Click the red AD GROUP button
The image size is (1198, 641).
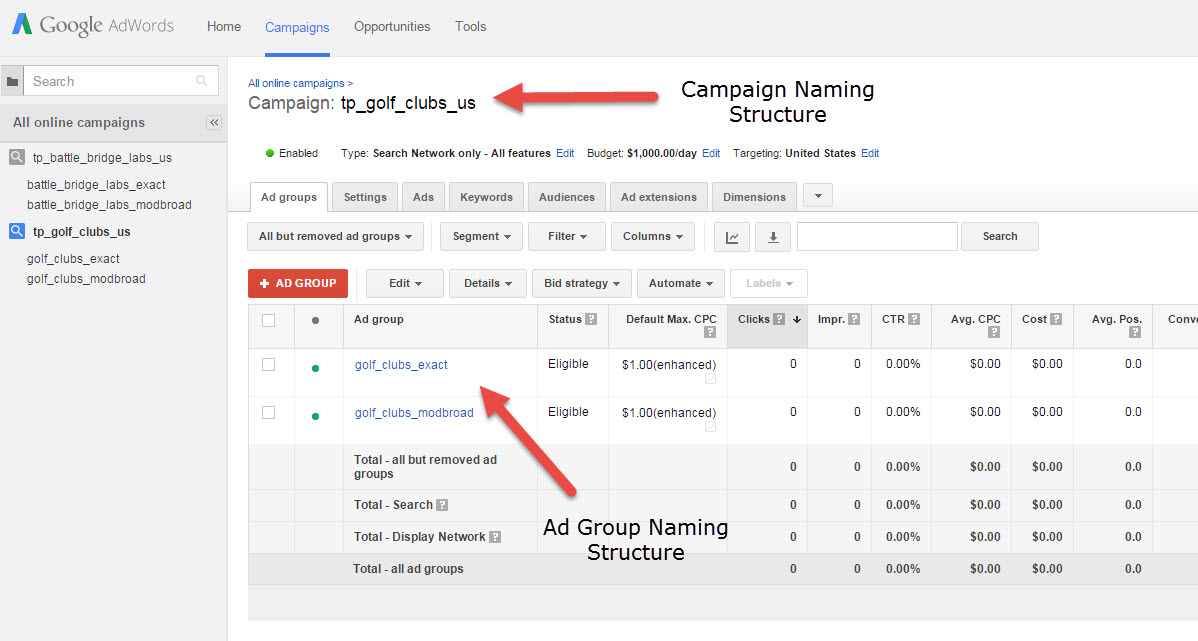pyautogui.click(x=298, y=284)
